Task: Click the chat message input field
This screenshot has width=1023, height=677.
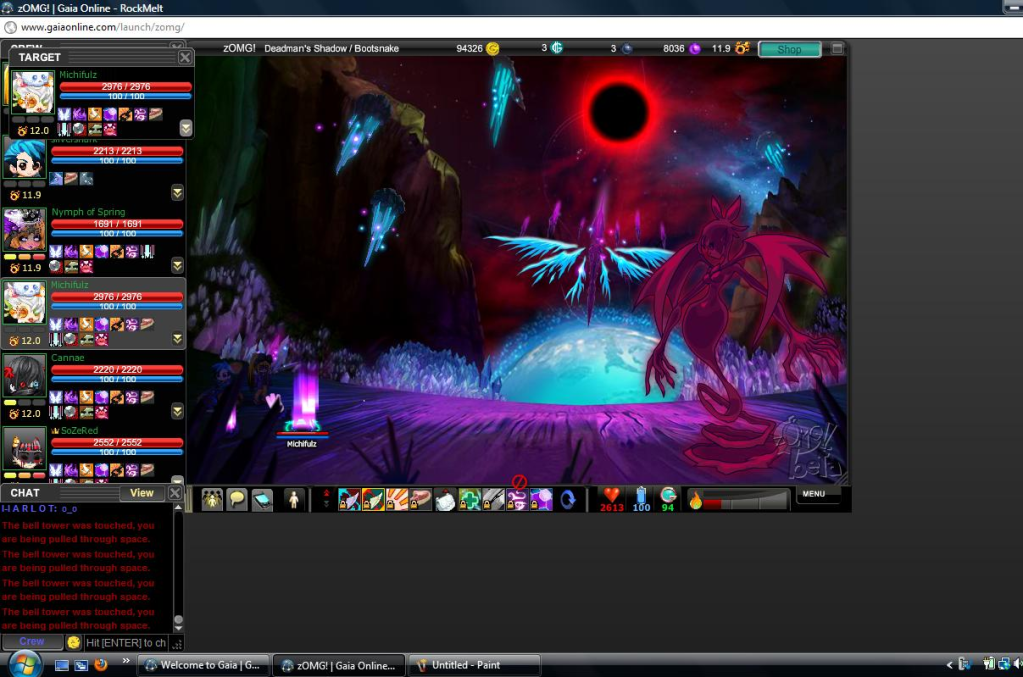Action: 127,642
